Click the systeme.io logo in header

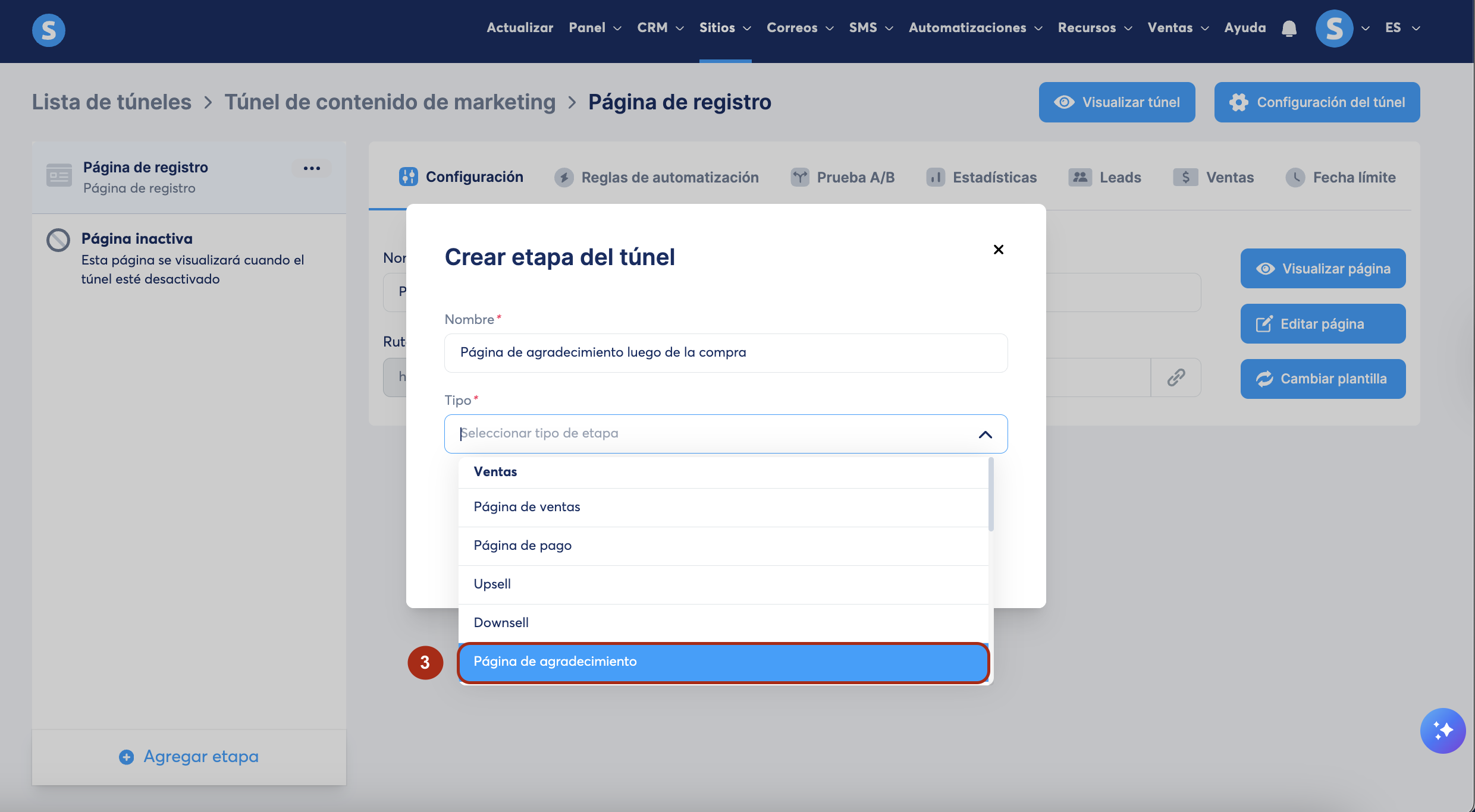(x=49, y=30)
